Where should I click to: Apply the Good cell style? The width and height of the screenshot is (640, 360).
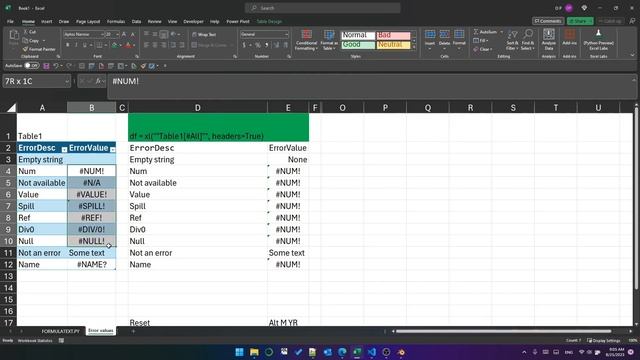[x=358, y=45]
